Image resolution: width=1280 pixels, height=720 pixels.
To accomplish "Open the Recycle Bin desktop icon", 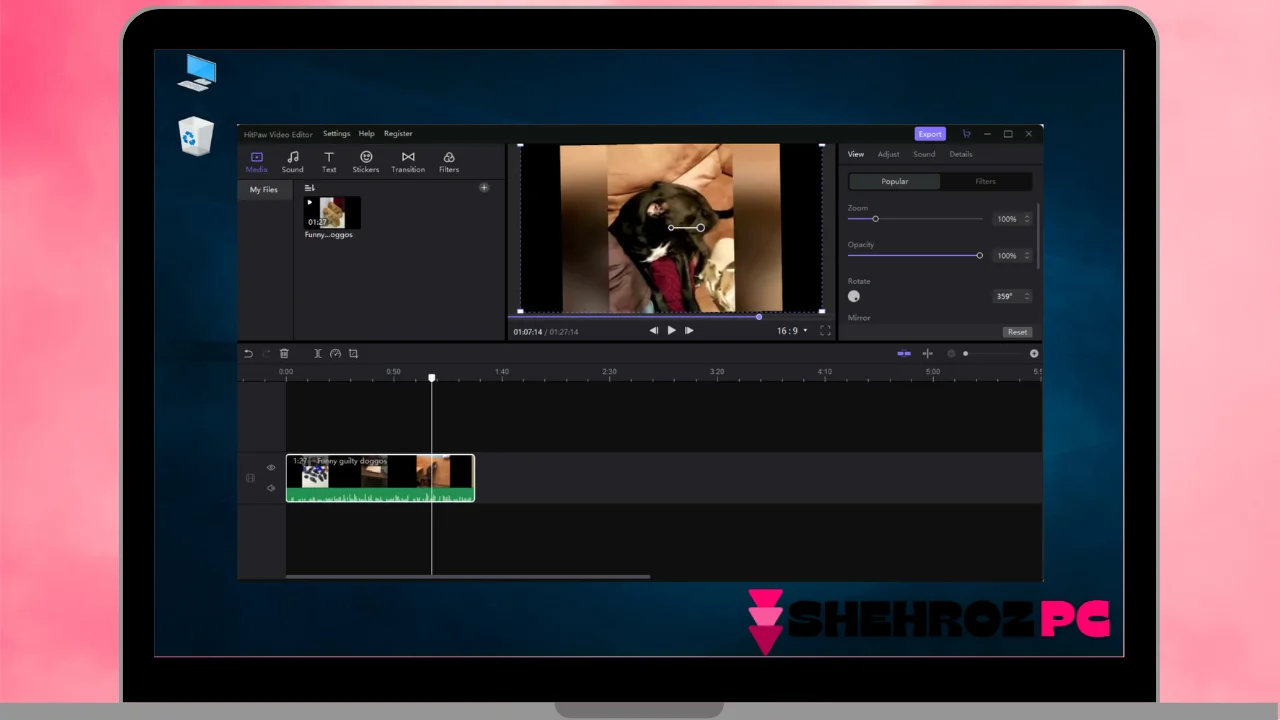I will click(x=196, y=137).
